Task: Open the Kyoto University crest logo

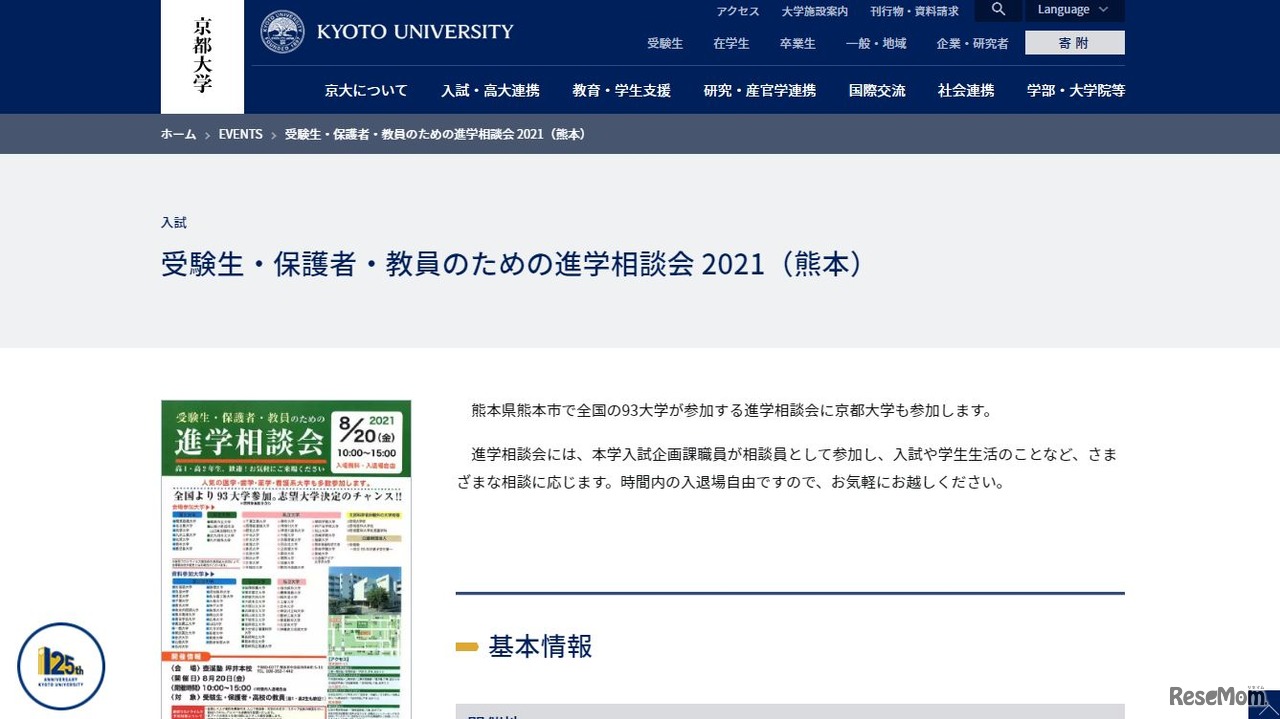Action: (x=283, y=32)
